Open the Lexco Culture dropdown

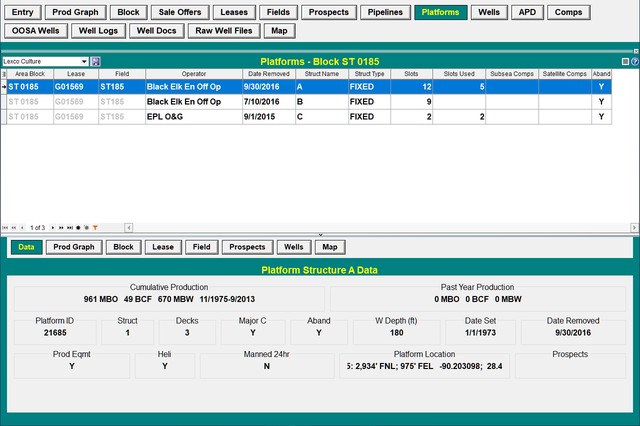(x=83, y=62)
